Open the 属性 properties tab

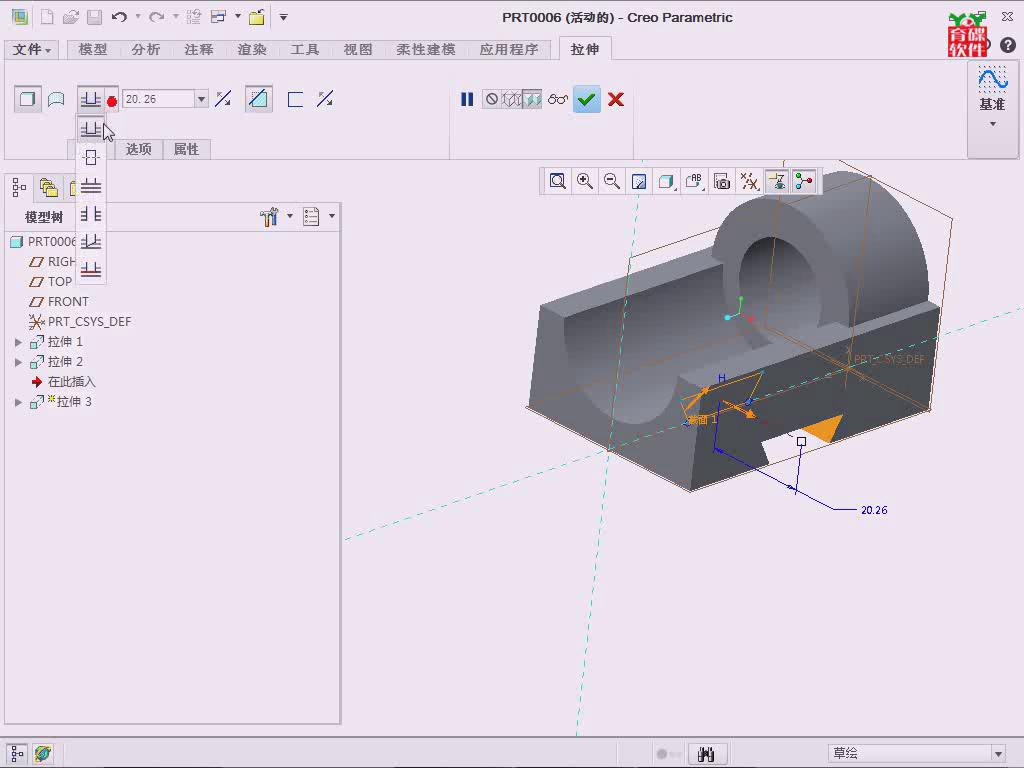(186, 149)
